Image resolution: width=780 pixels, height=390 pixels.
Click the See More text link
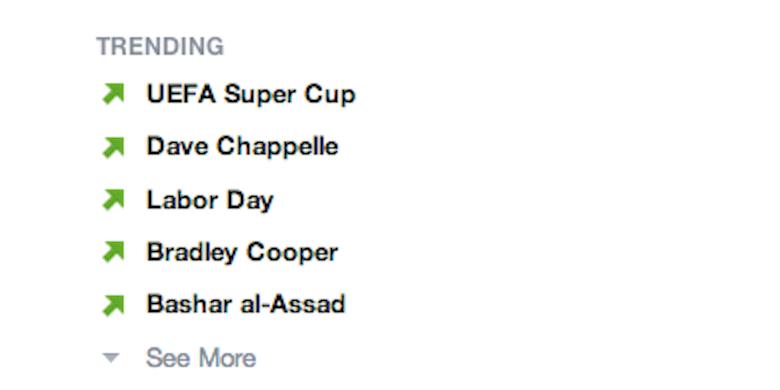201,358
